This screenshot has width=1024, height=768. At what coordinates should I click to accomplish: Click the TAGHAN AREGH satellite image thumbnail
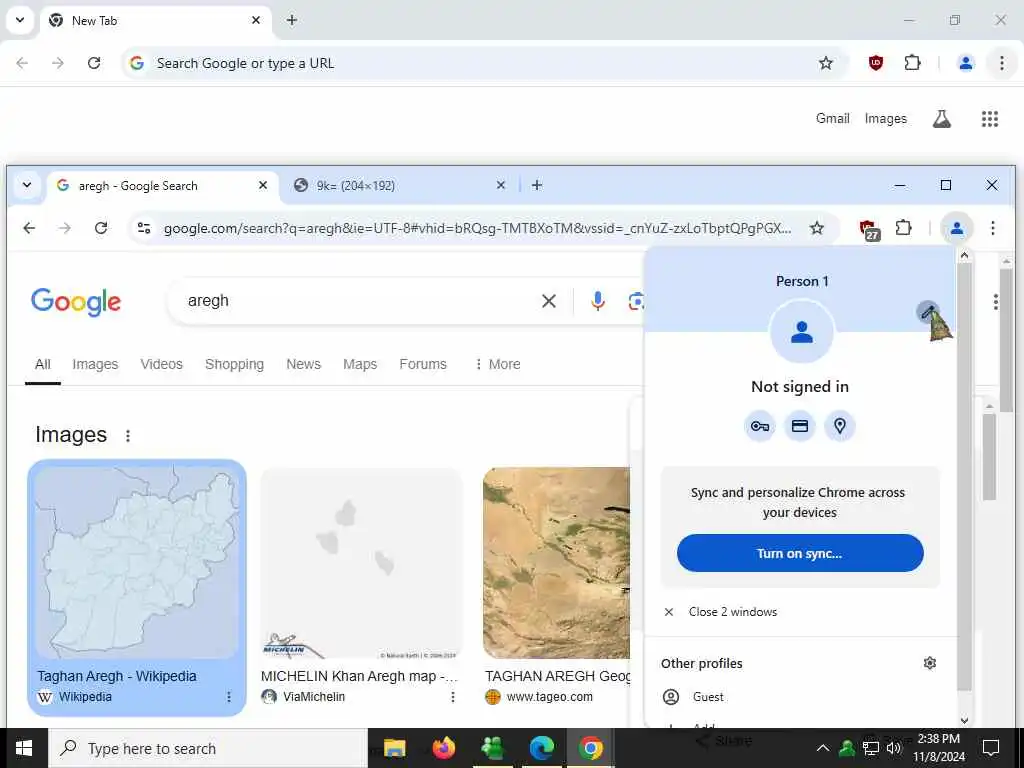coord(557,563)
